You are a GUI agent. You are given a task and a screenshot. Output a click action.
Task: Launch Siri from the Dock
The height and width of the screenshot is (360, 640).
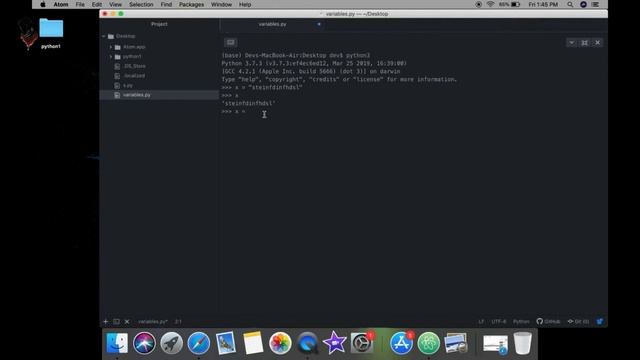point(144,343)
